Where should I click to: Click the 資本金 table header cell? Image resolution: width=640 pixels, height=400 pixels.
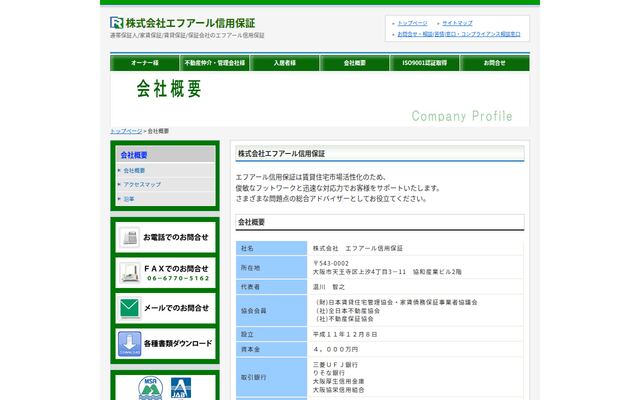point(271,349)
